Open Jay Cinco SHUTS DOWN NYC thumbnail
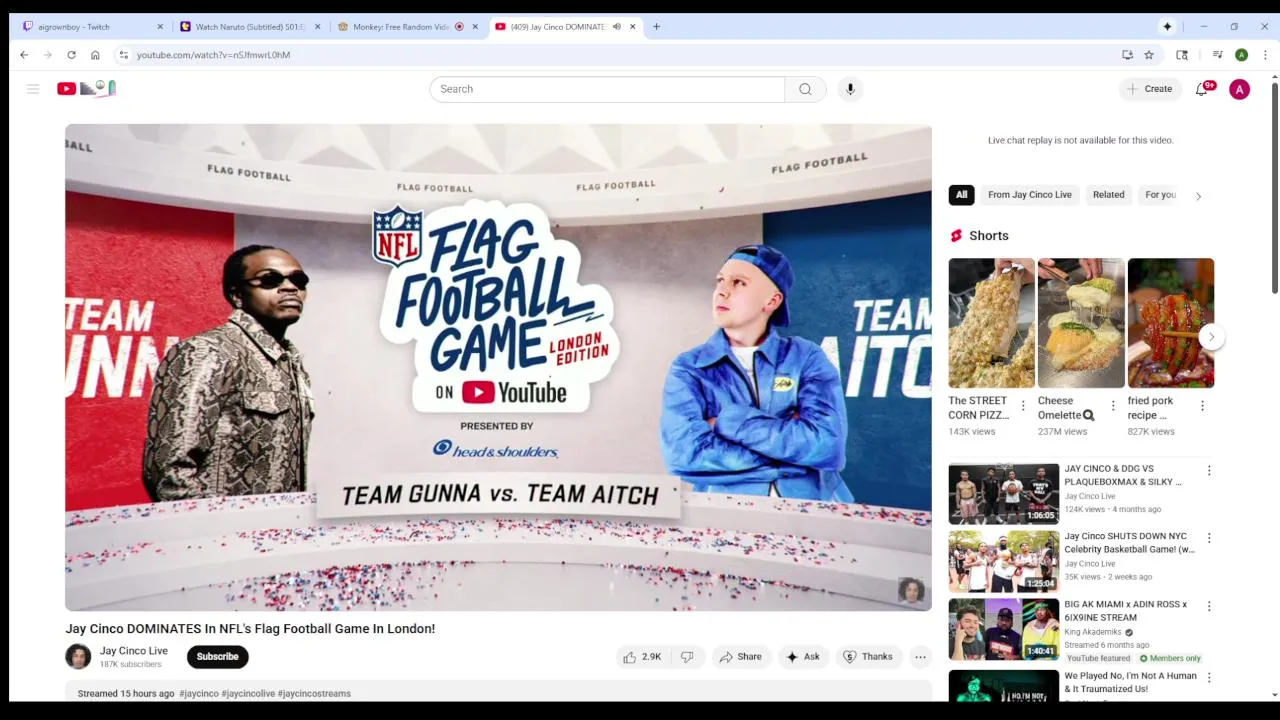 point(1003,561)
